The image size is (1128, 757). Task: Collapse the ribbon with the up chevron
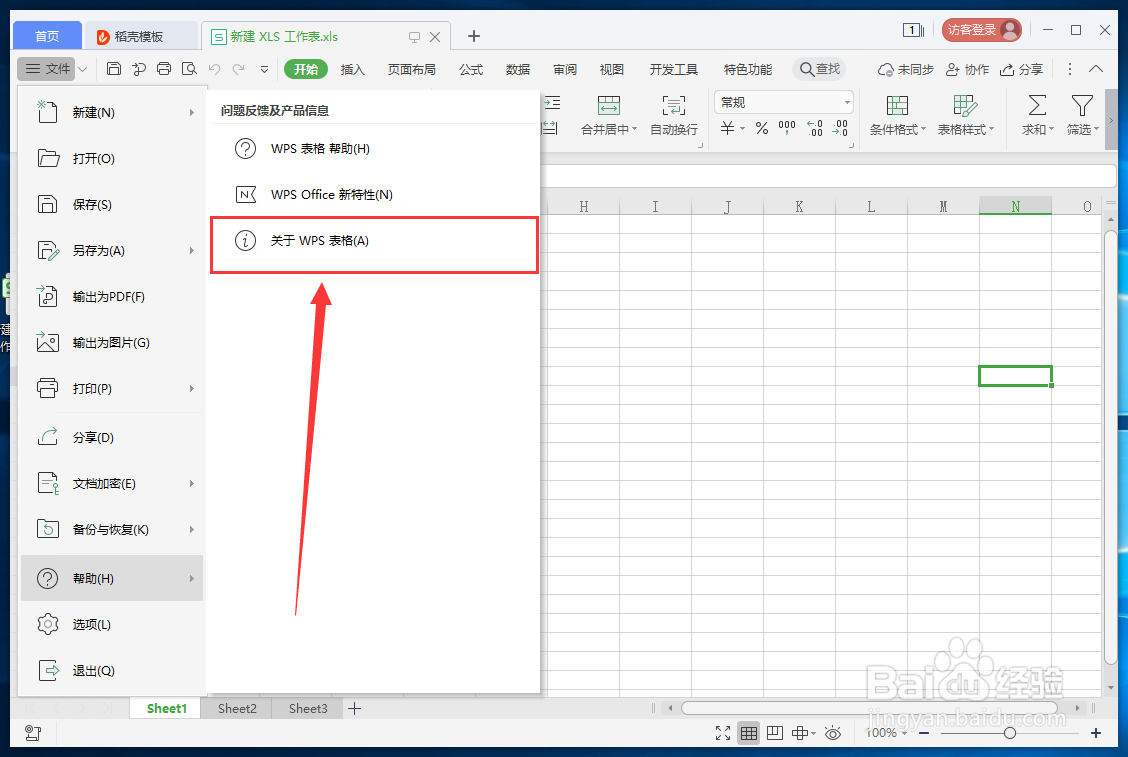click(x=1096, y=69)
